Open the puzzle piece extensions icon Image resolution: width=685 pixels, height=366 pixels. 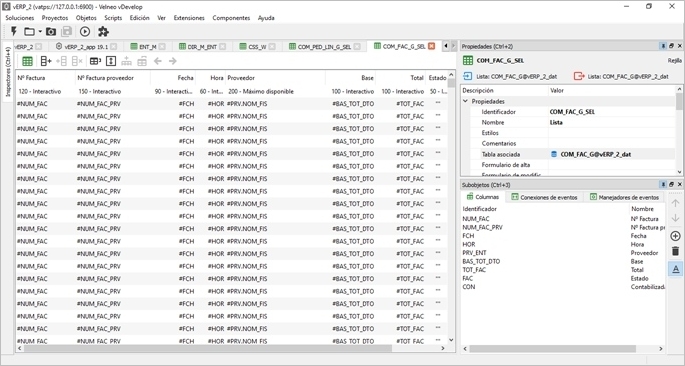[103, 31]
